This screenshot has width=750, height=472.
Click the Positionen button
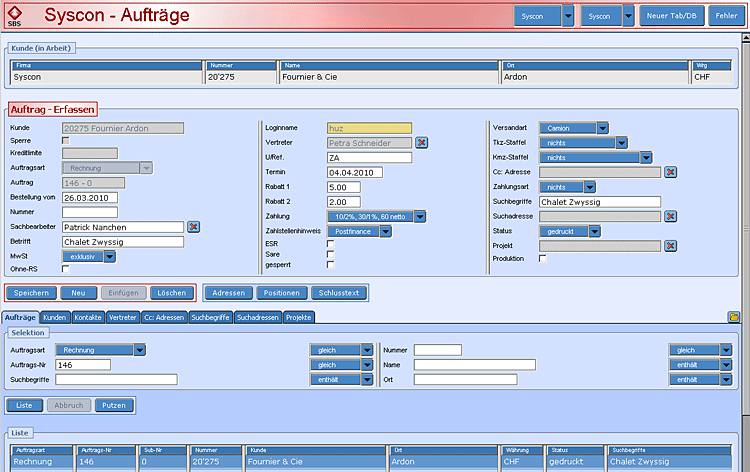pyautogui.click(x=281, y=293)
